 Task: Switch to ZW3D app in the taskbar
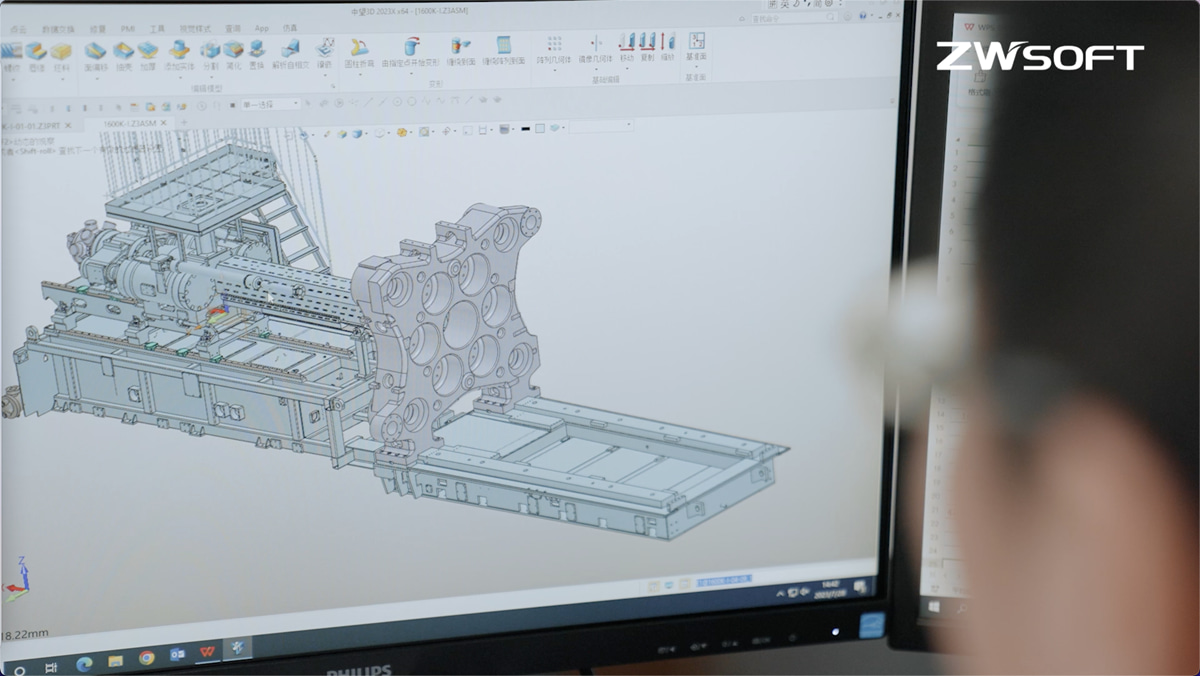pos(238,648)
